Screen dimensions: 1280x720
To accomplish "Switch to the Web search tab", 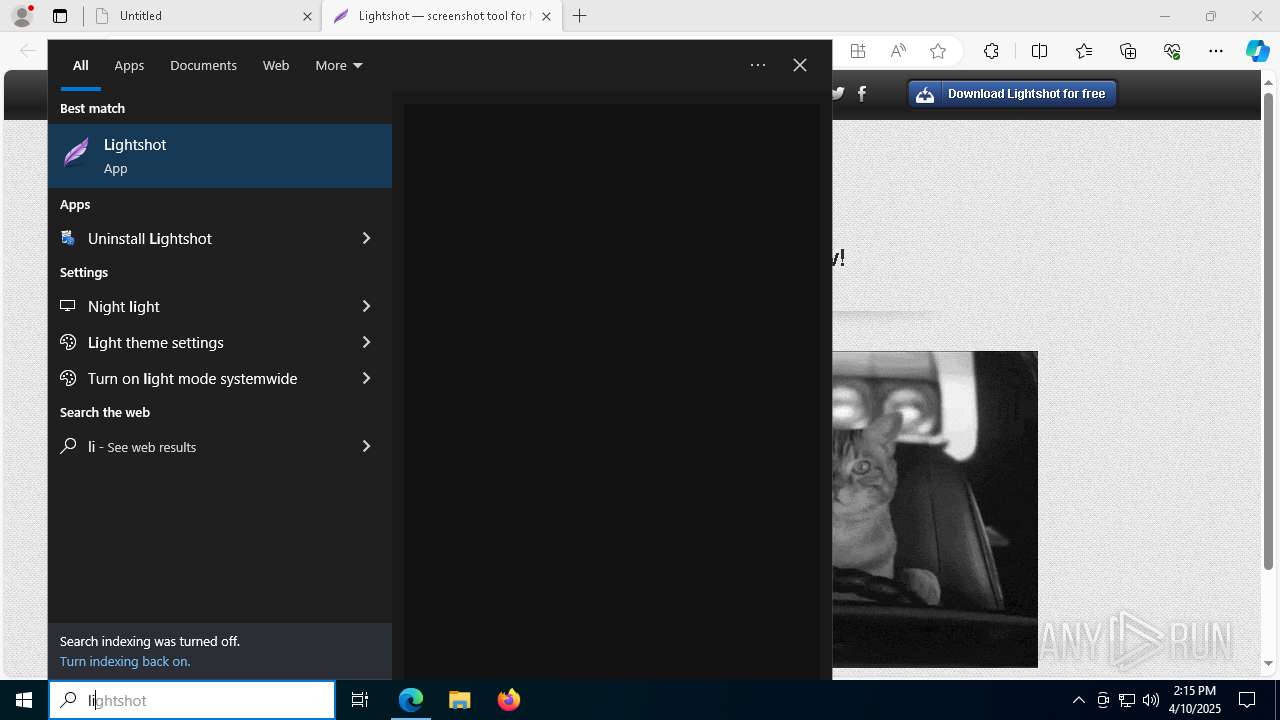I will point(276,65).
